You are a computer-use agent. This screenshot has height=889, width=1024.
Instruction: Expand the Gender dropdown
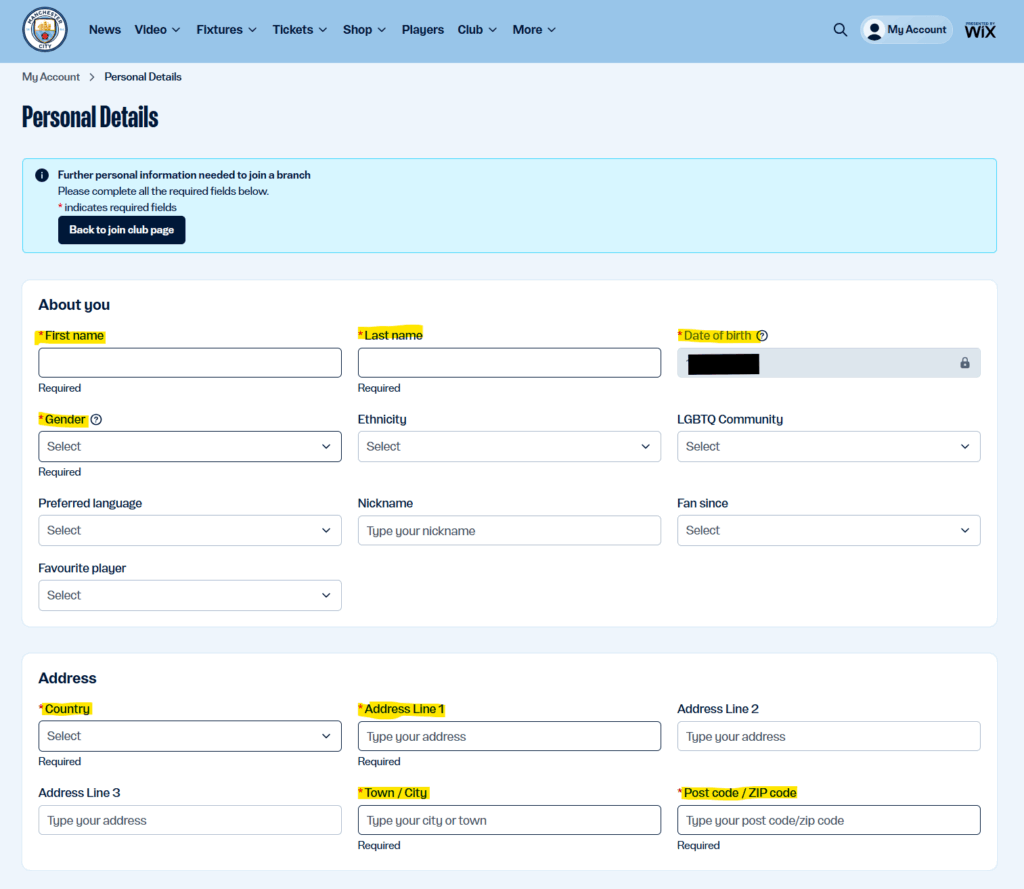click(x=190, y=447)
